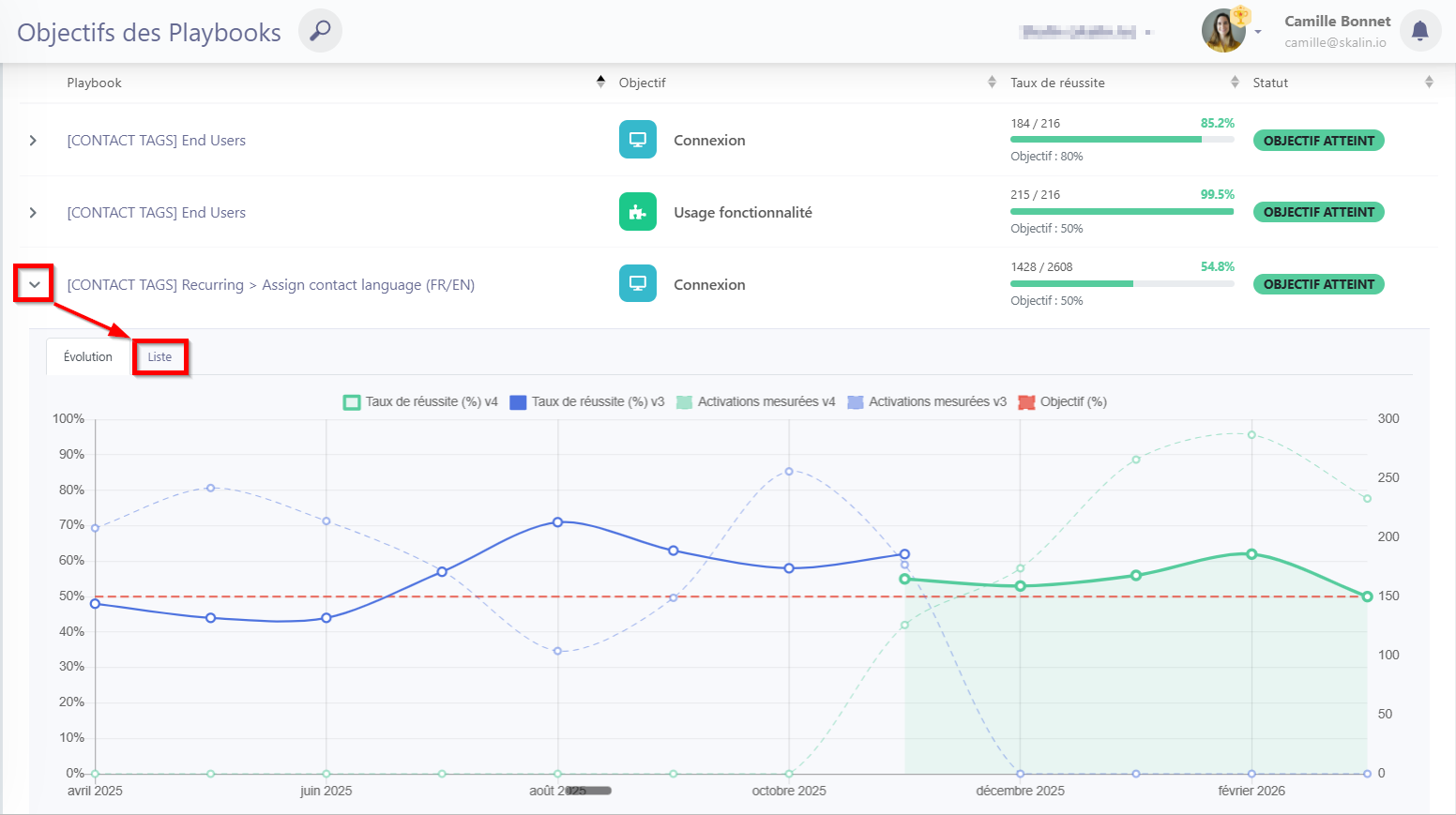Select the Évolution tab
Image resolution: width=1456 pixels, height=815 pixels.
(x=88, y=357)
